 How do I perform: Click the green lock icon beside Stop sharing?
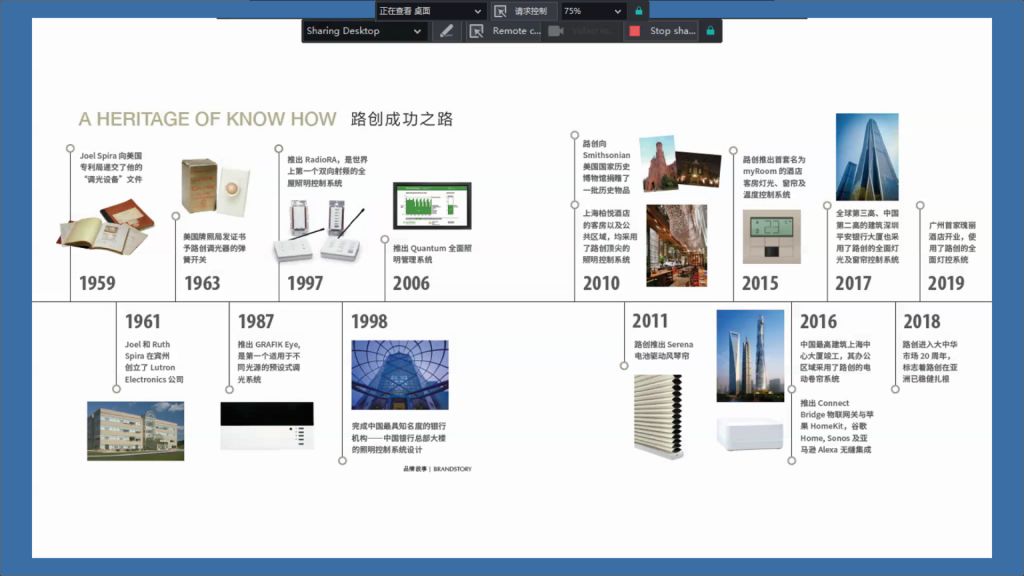click(x=711, y=31)
